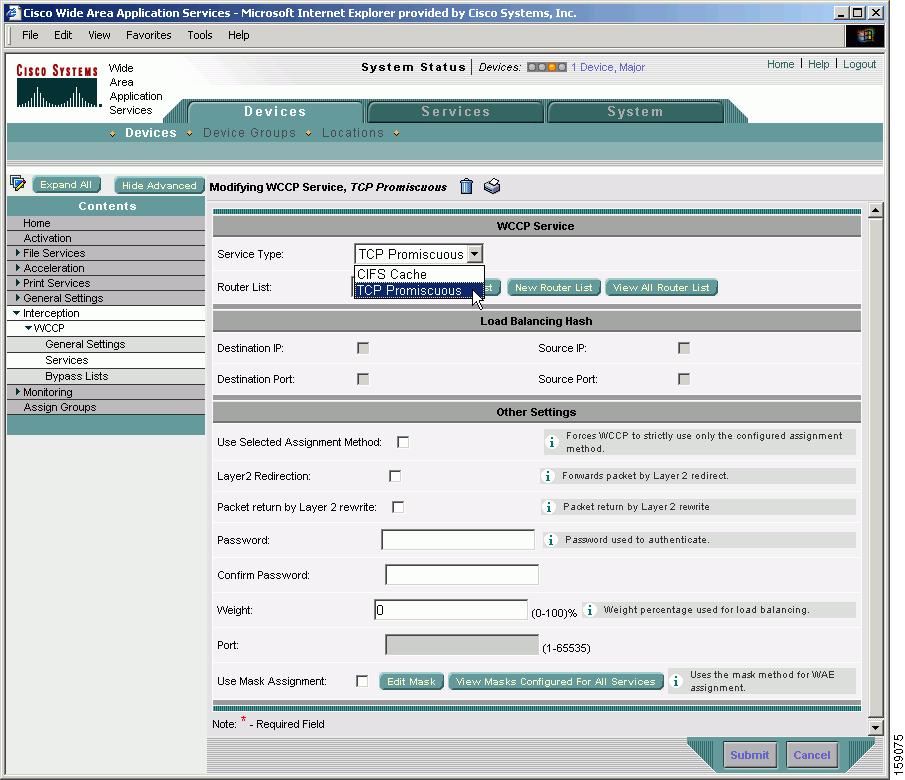905x780 pixels.
Task: Enable the Layer2 Redirection checkbox
Action: [395, 476]
